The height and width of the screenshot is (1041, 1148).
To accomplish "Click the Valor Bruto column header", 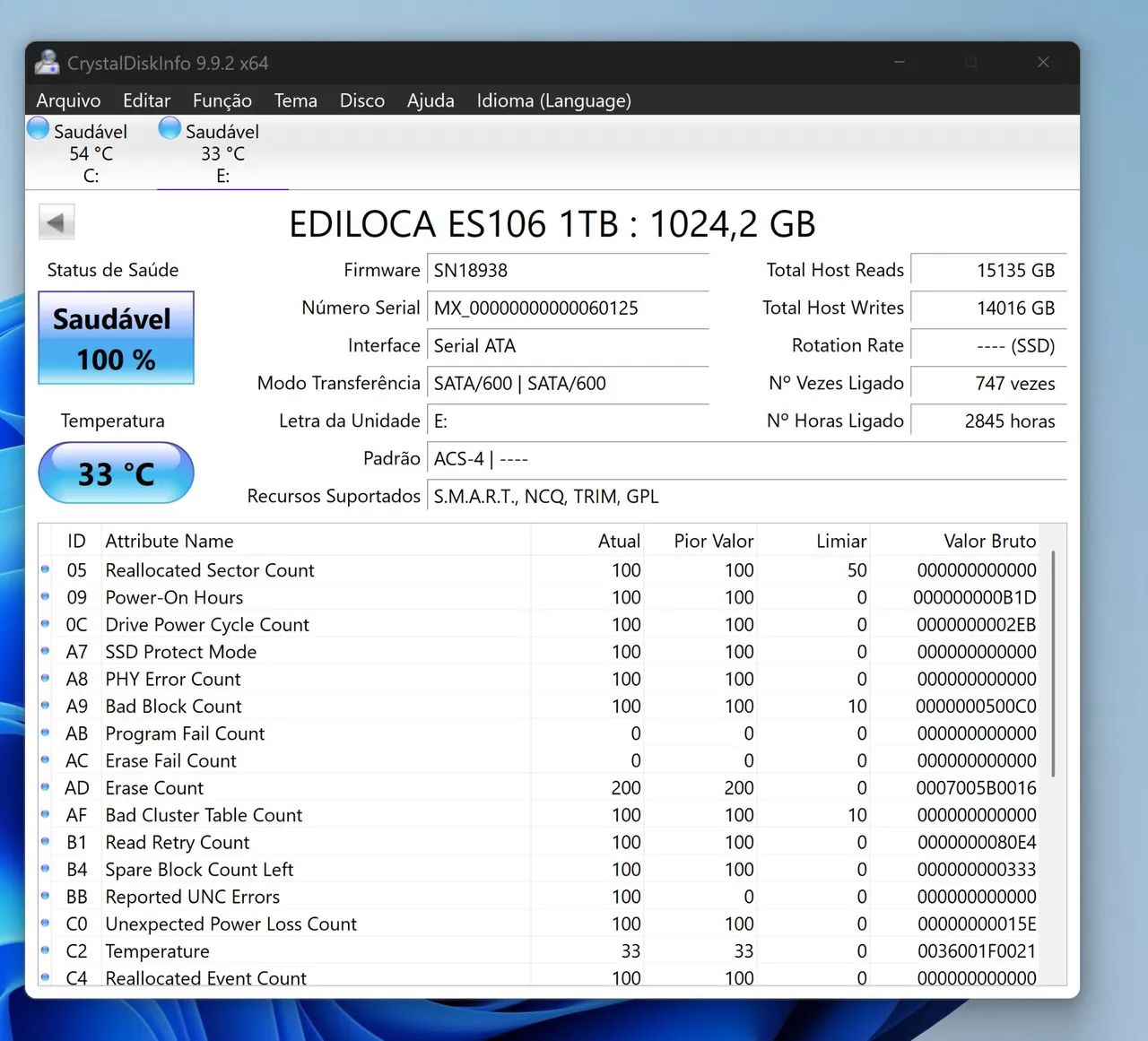I will tap(954, 541).
